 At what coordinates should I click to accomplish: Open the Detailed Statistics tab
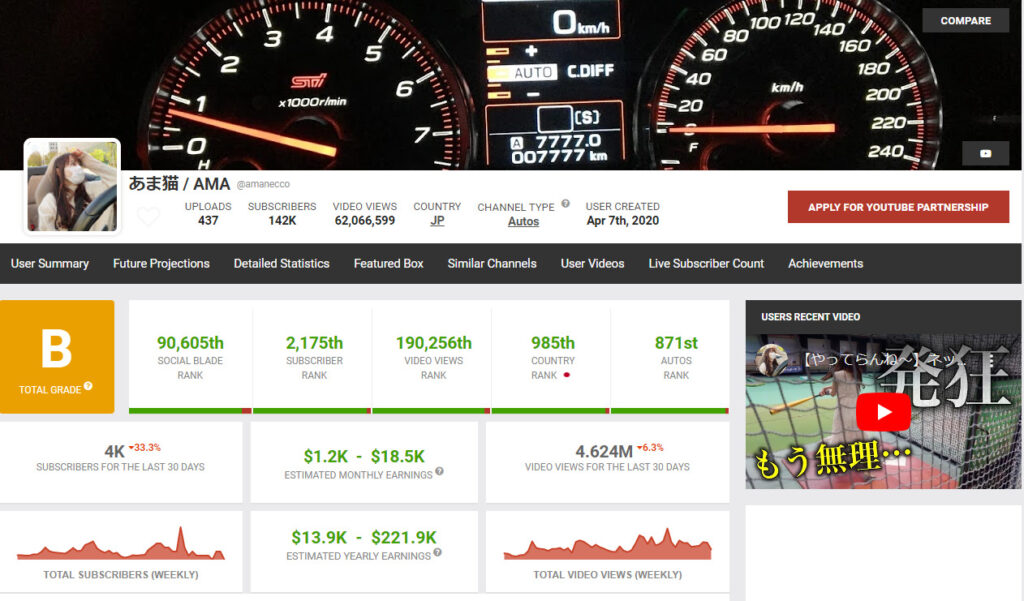pyautogui.click(x=281, y=263)
